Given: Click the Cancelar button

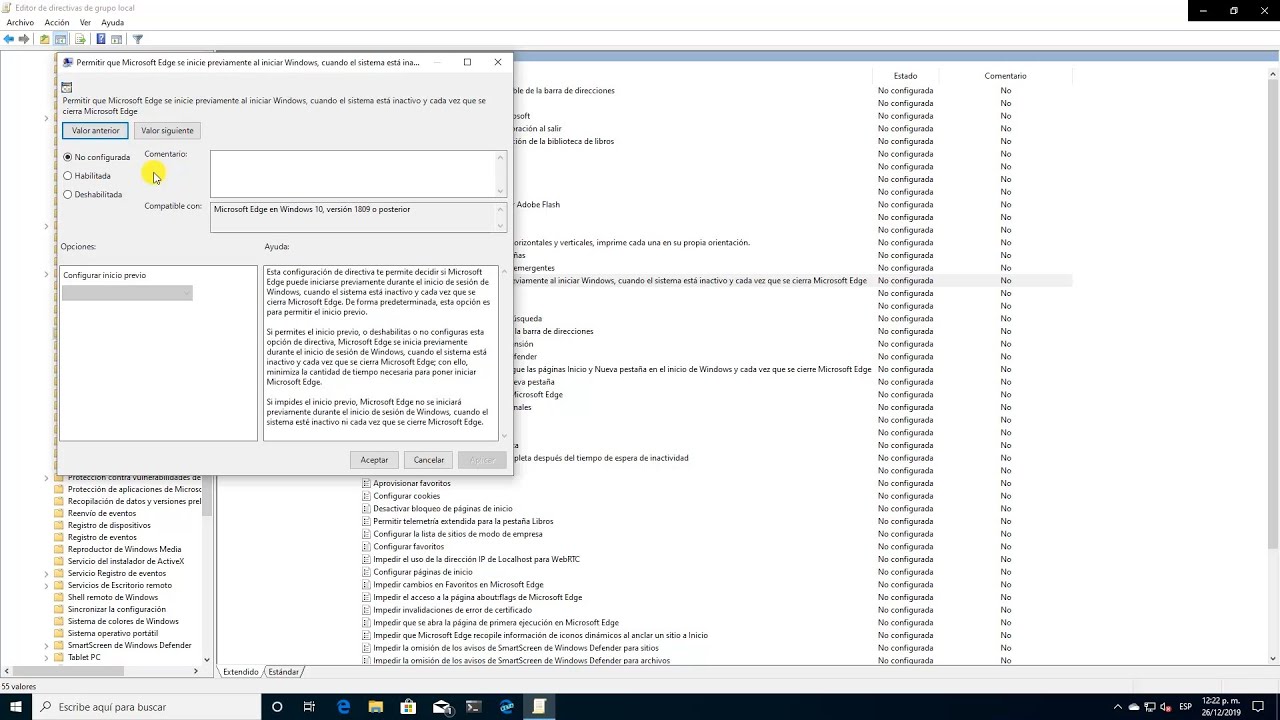Looking at the screenshot, I should (429, 460).
